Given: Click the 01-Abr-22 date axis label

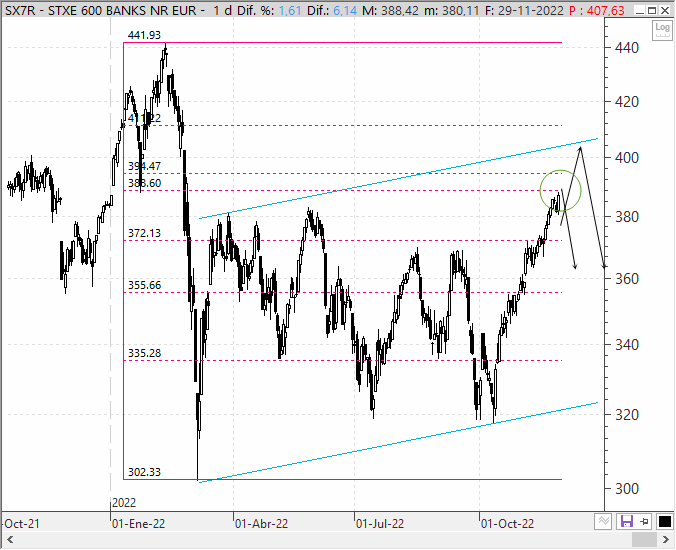Looking at the screenshot, I should point(261,524).
